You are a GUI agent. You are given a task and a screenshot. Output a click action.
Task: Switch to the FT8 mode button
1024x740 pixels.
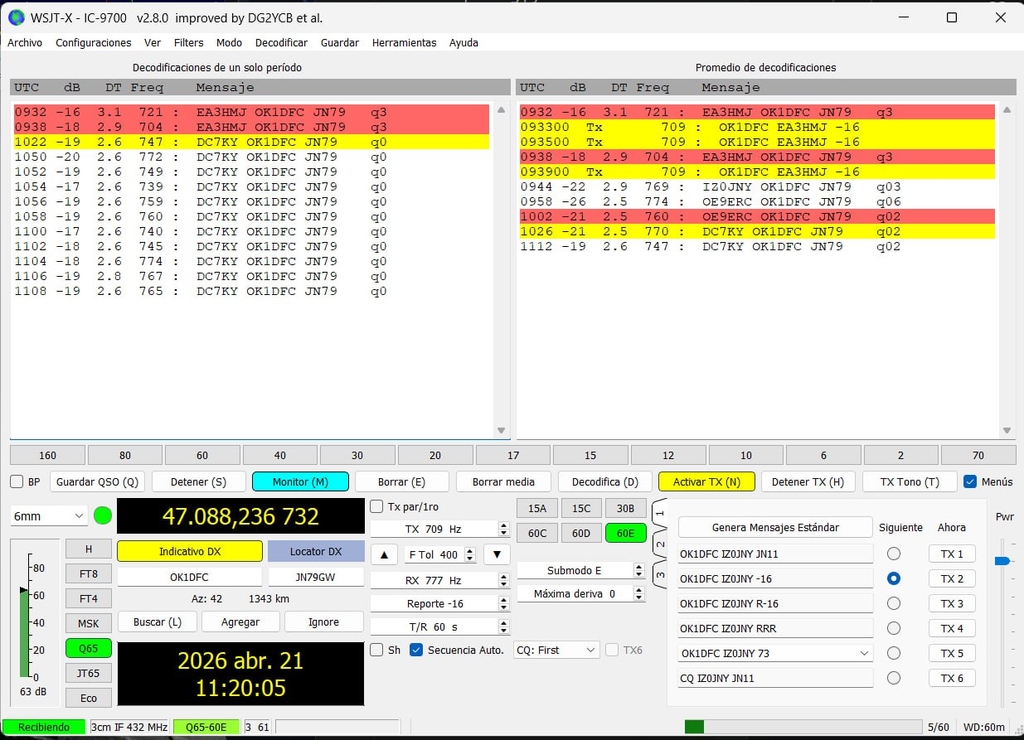[89, 574]
